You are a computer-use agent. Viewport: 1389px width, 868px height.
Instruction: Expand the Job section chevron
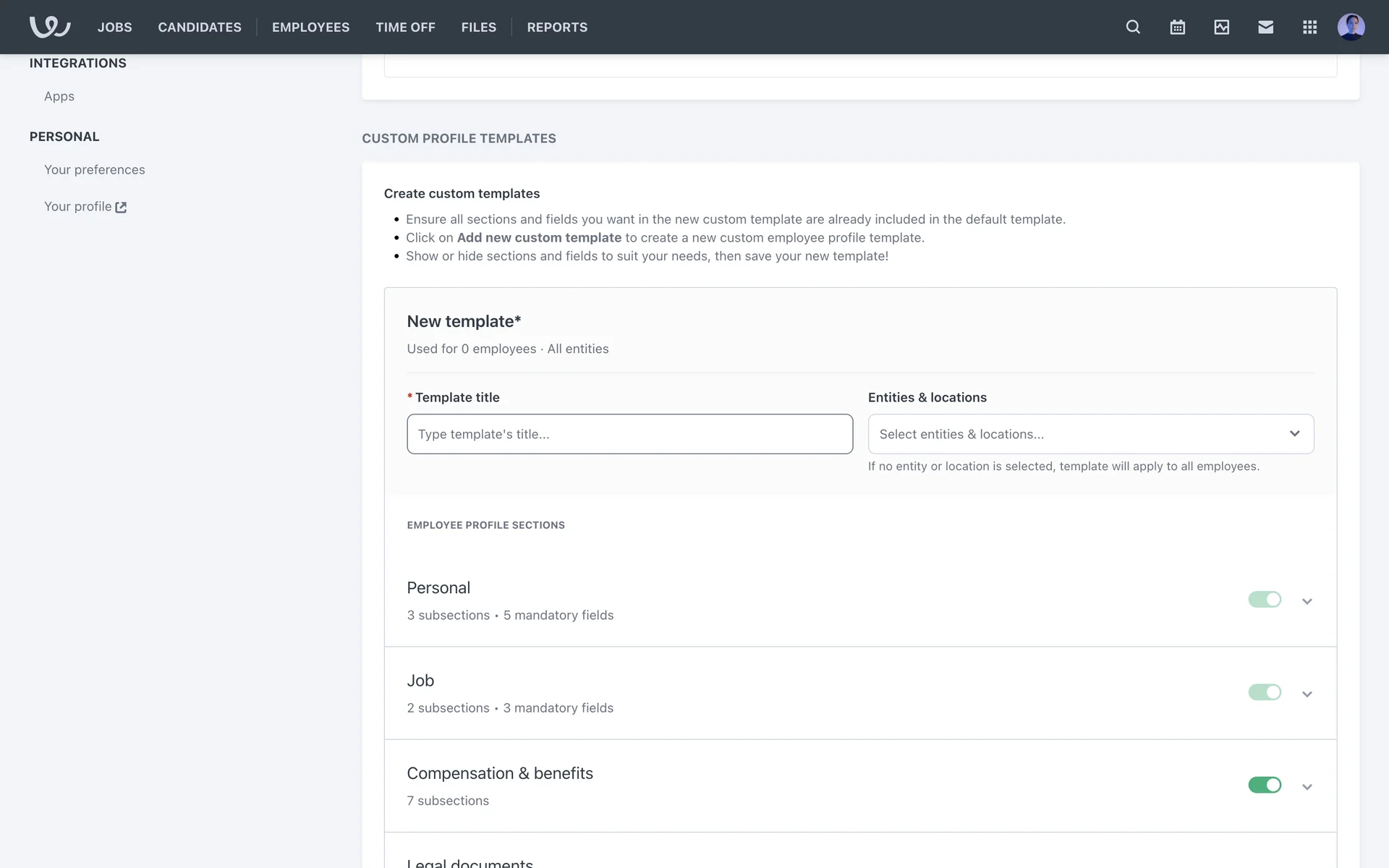coord(1307,694)
